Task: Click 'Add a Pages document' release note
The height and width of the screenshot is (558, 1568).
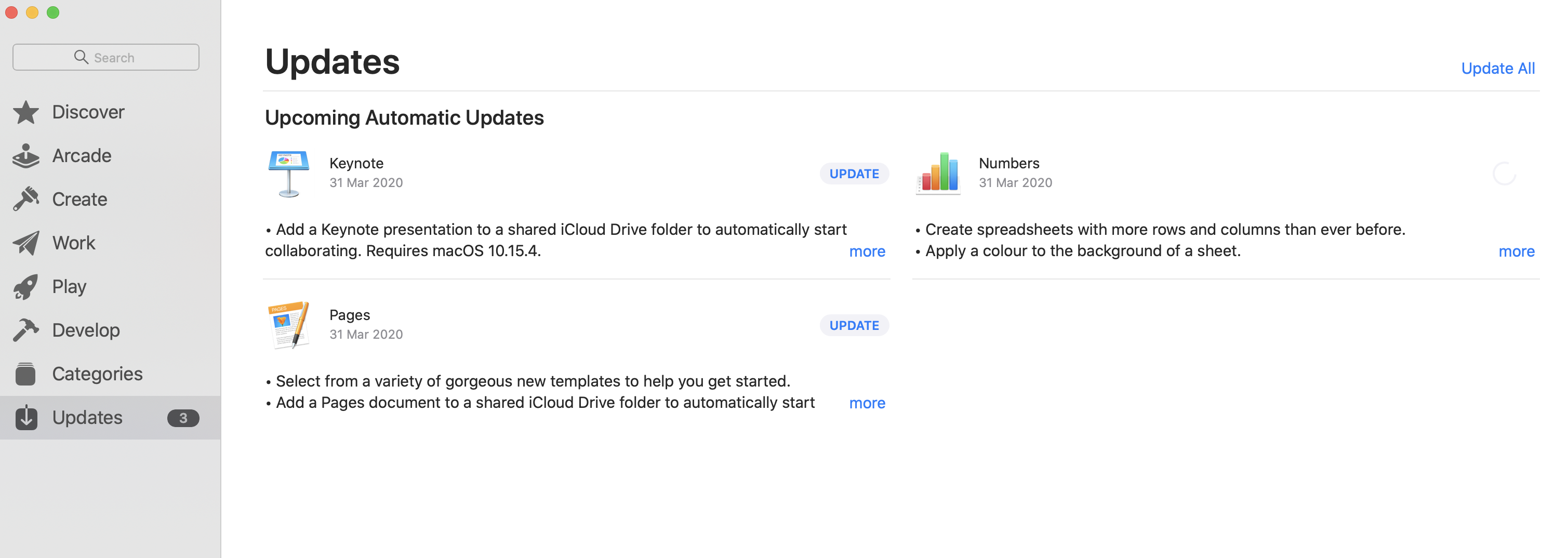Action: [x=540, y=402]
